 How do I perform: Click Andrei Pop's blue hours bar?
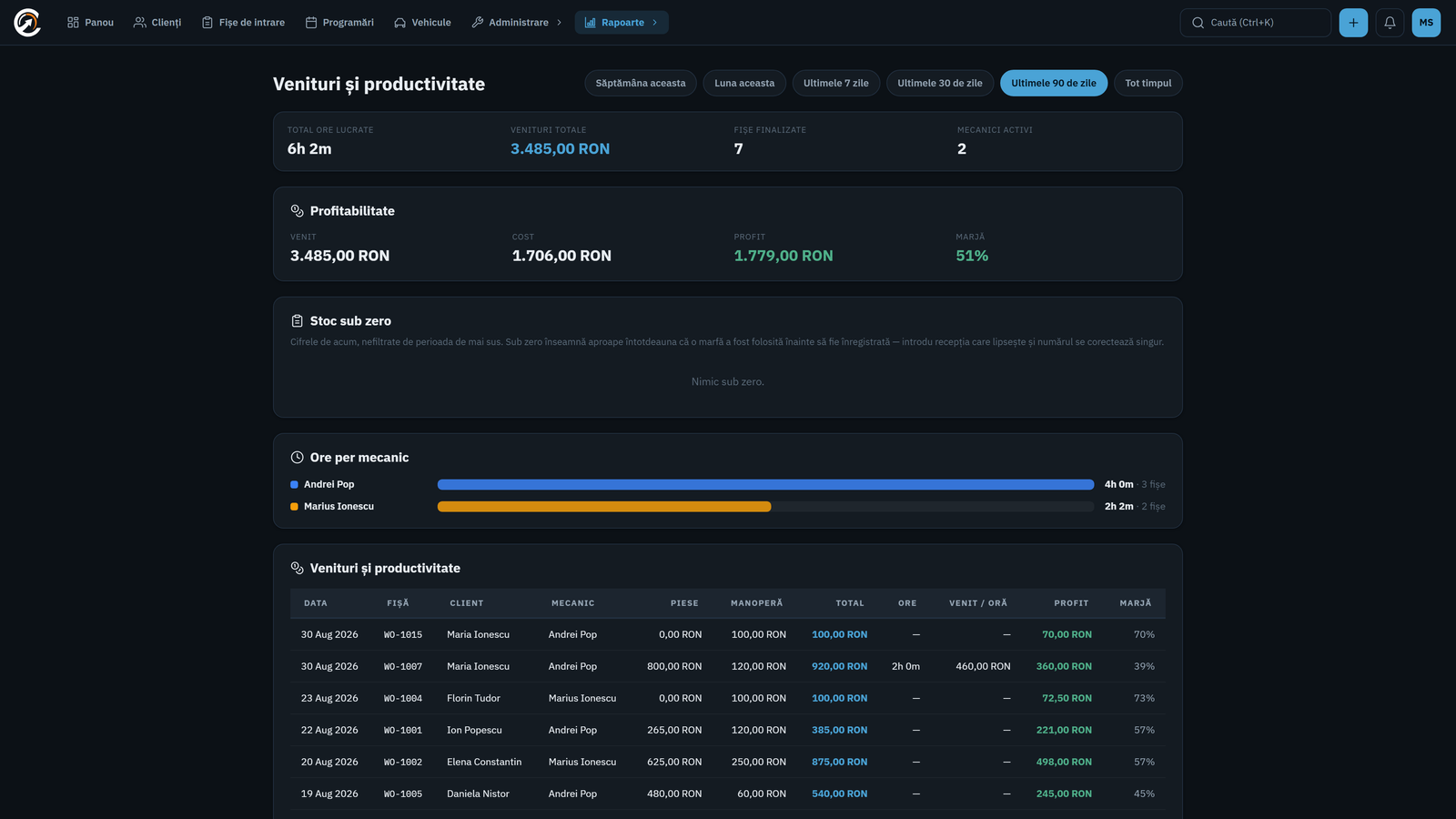tap(765, 485)
